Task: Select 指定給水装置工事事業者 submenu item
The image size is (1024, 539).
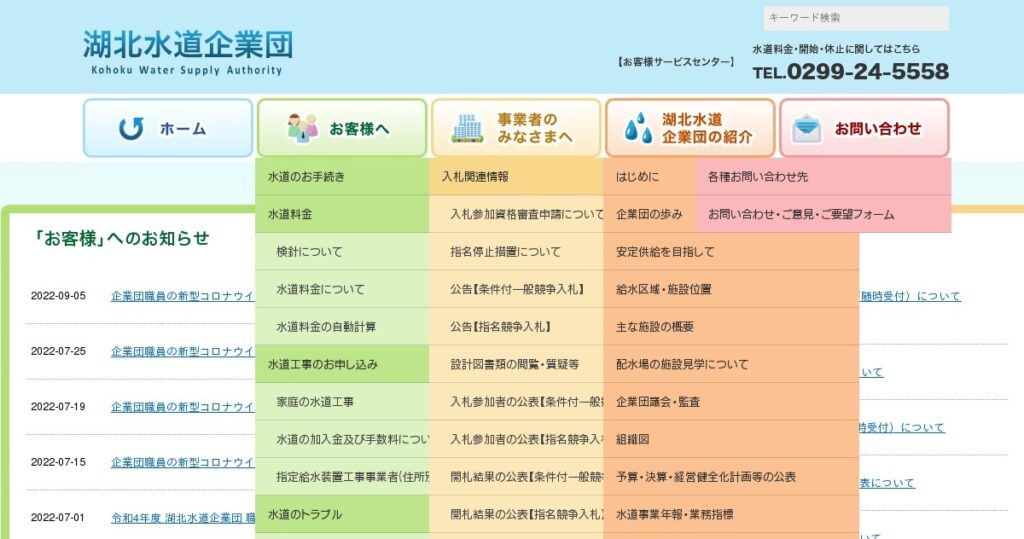Action: [x=342, y=477]
